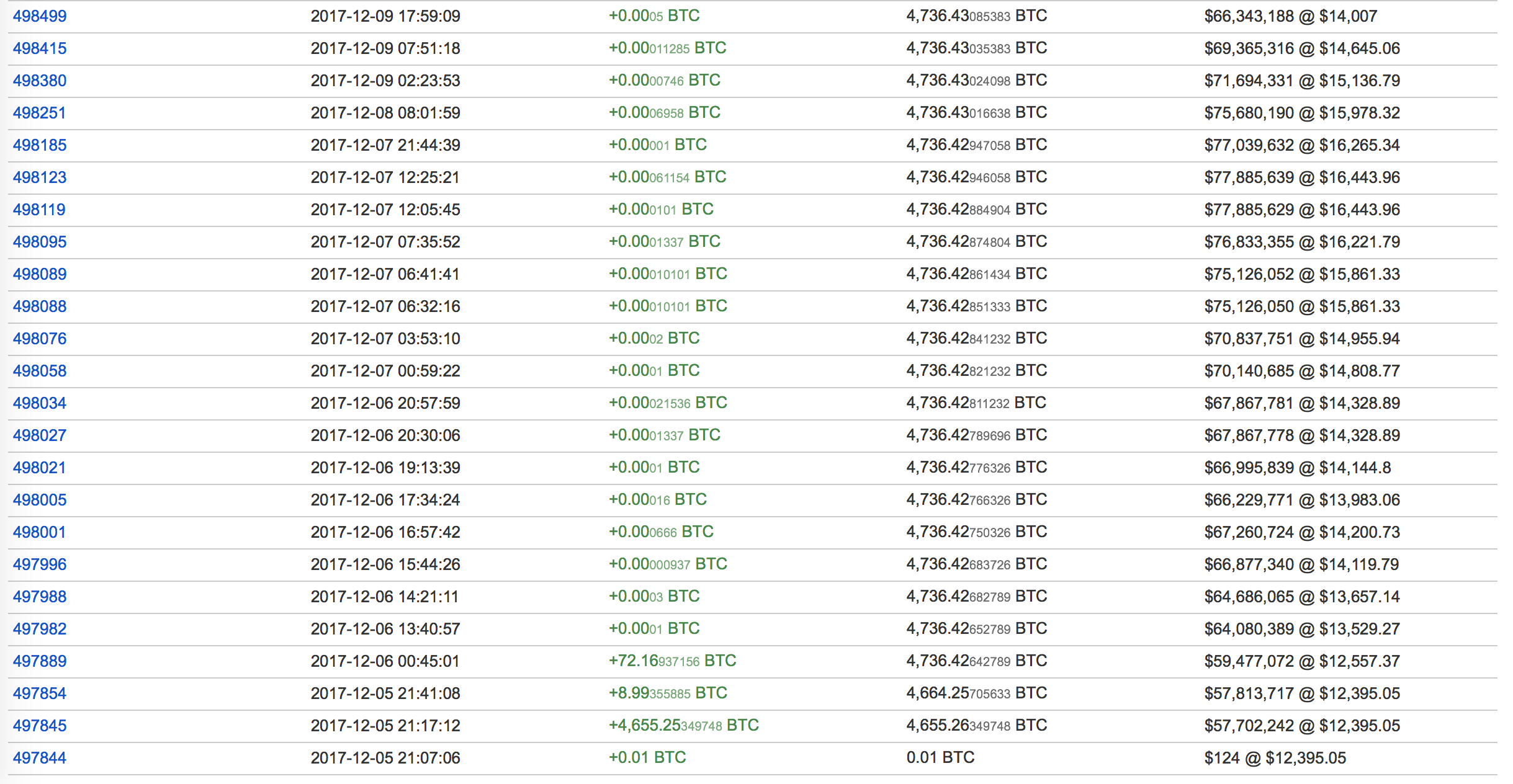Open block 498415 link
The height and width of the screenshot is (784, 1513).
coord(40,48)
